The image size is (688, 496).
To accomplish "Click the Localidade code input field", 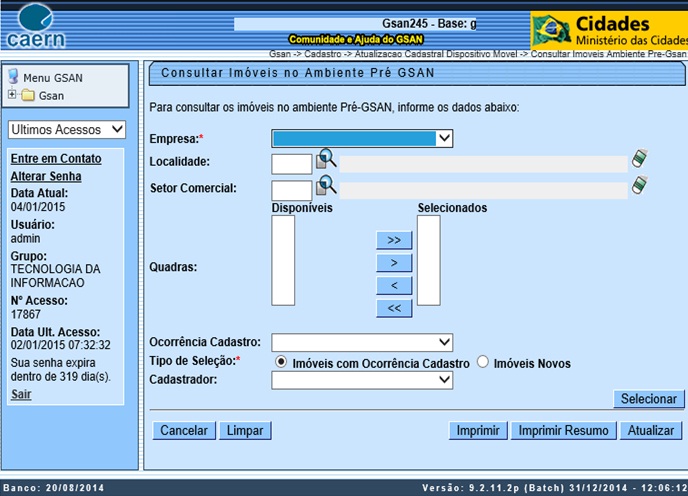I will (x=292, y=164).
